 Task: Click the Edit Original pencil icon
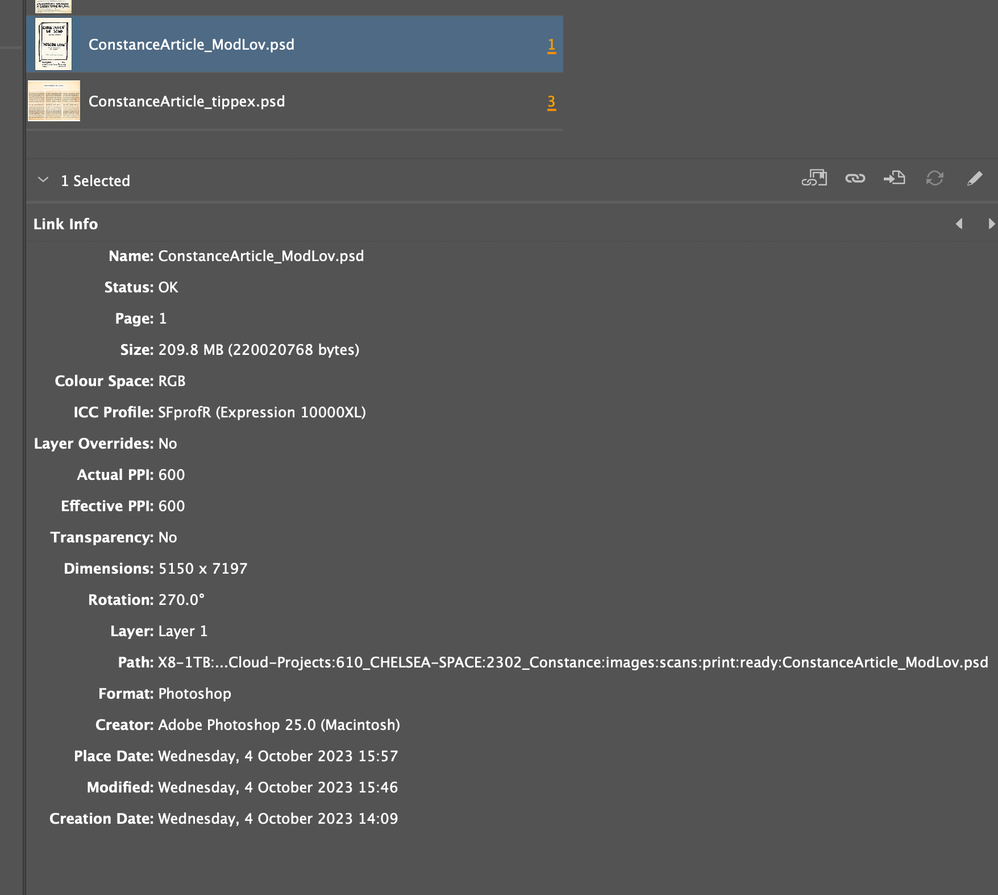click(x=974, y=179)
